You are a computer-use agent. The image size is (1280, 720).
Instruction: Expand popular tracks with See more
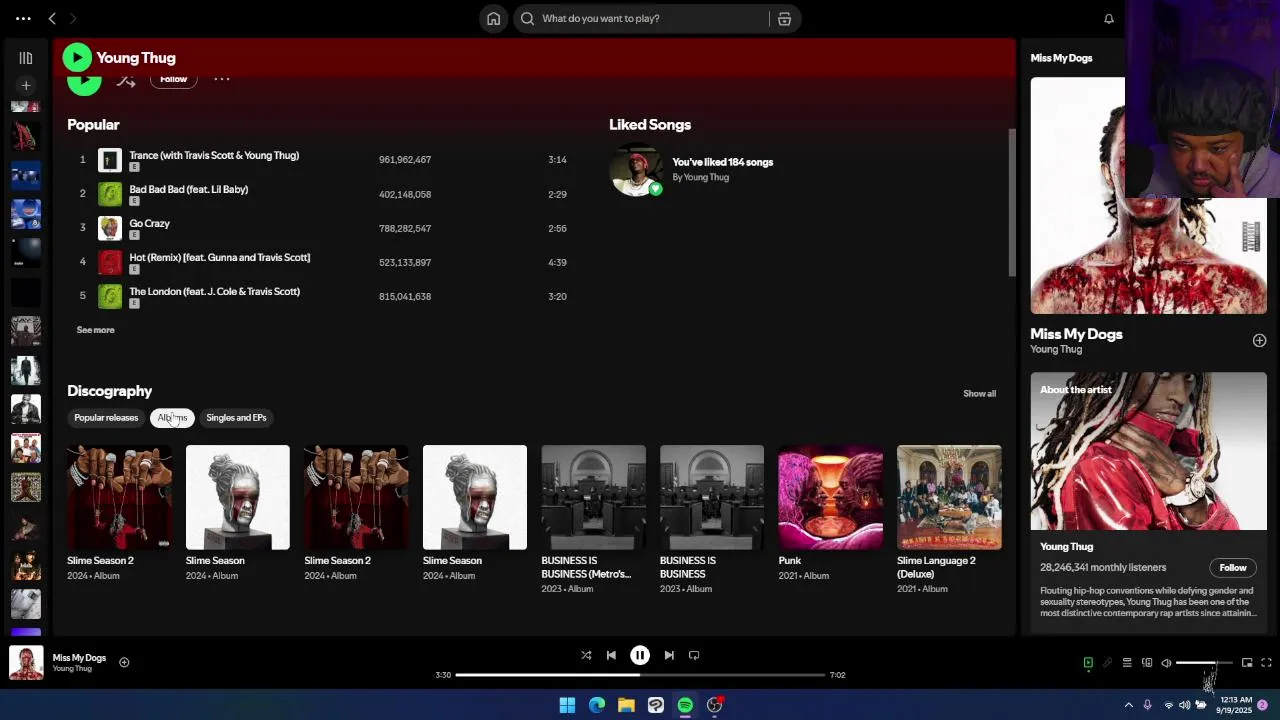(95, 329)
